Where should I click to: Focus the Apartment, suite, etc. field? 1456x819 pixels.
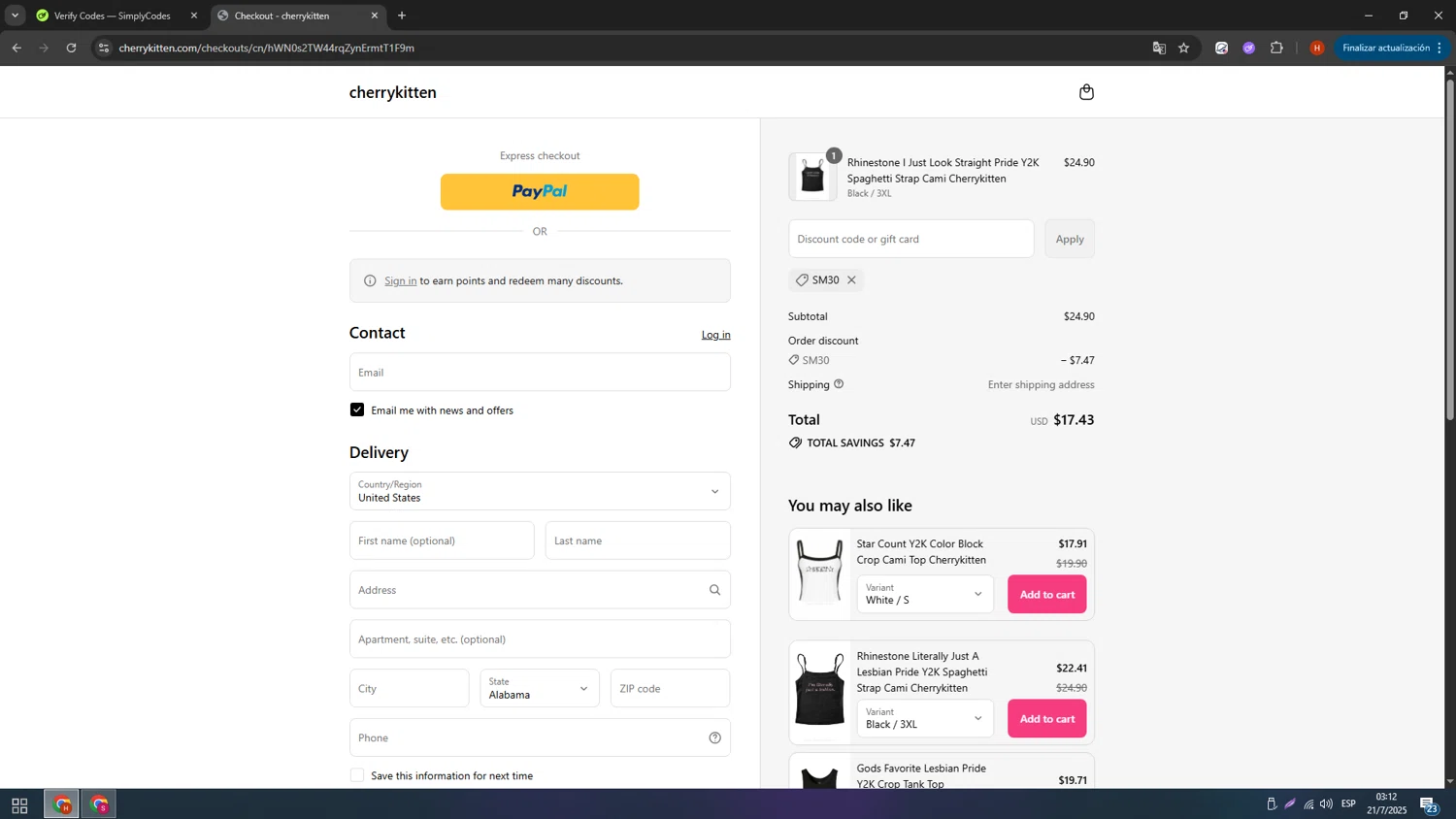point(540,639)
